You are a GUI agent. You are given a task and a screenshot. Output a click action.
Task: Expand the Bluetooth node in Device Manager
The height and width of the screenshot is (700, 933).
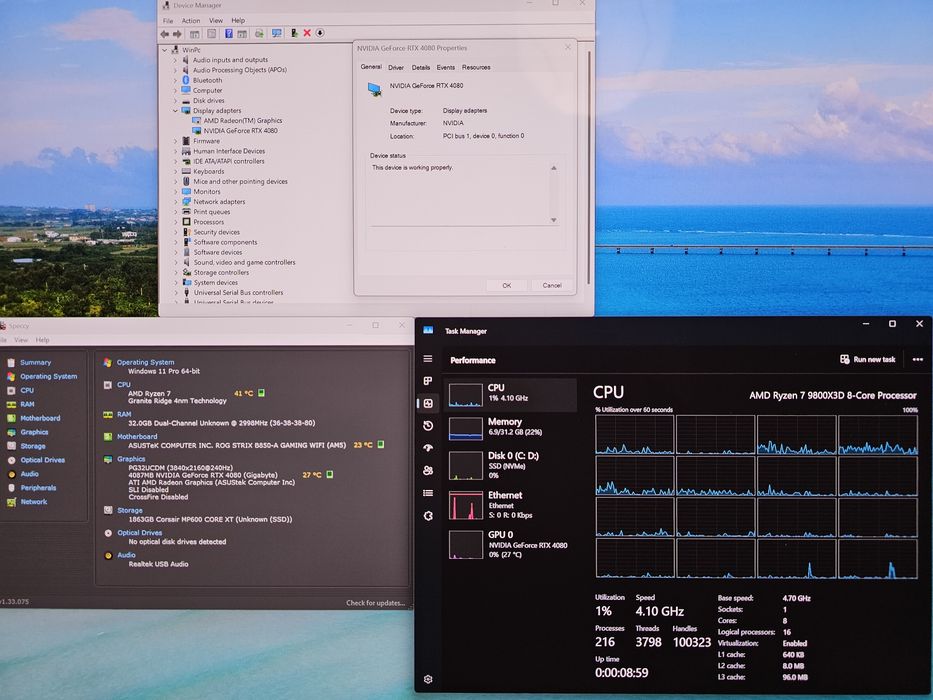[176, 80]
